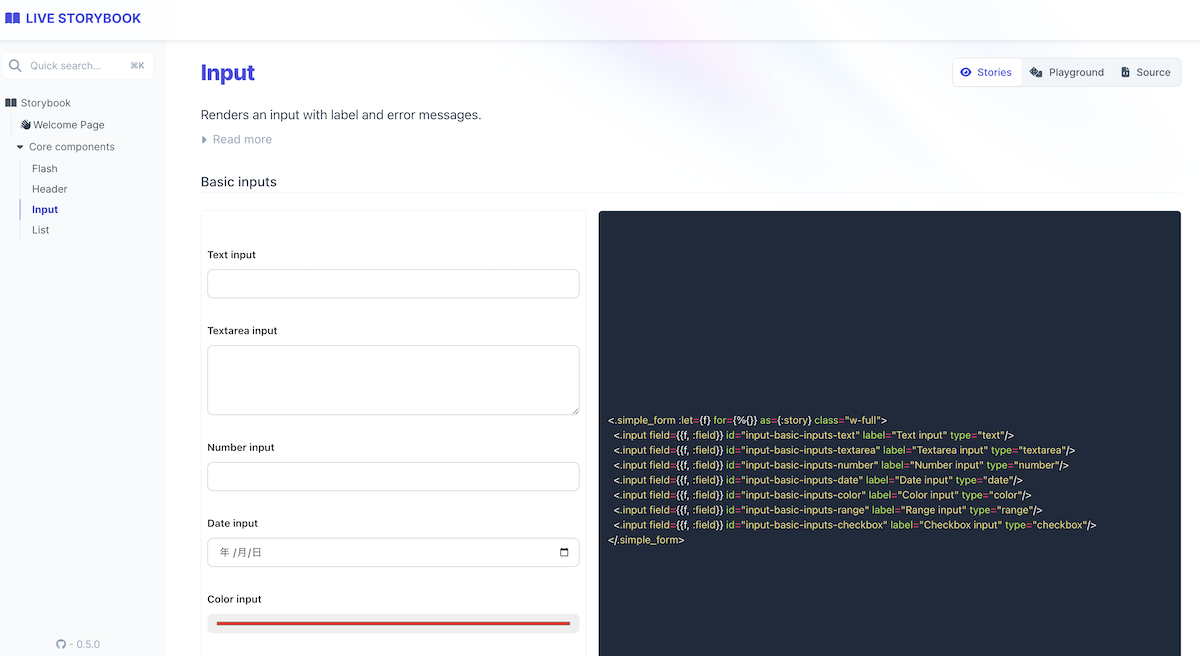Click into the Text input field
The image size is (1200, 656).
[x=393, y=284]
